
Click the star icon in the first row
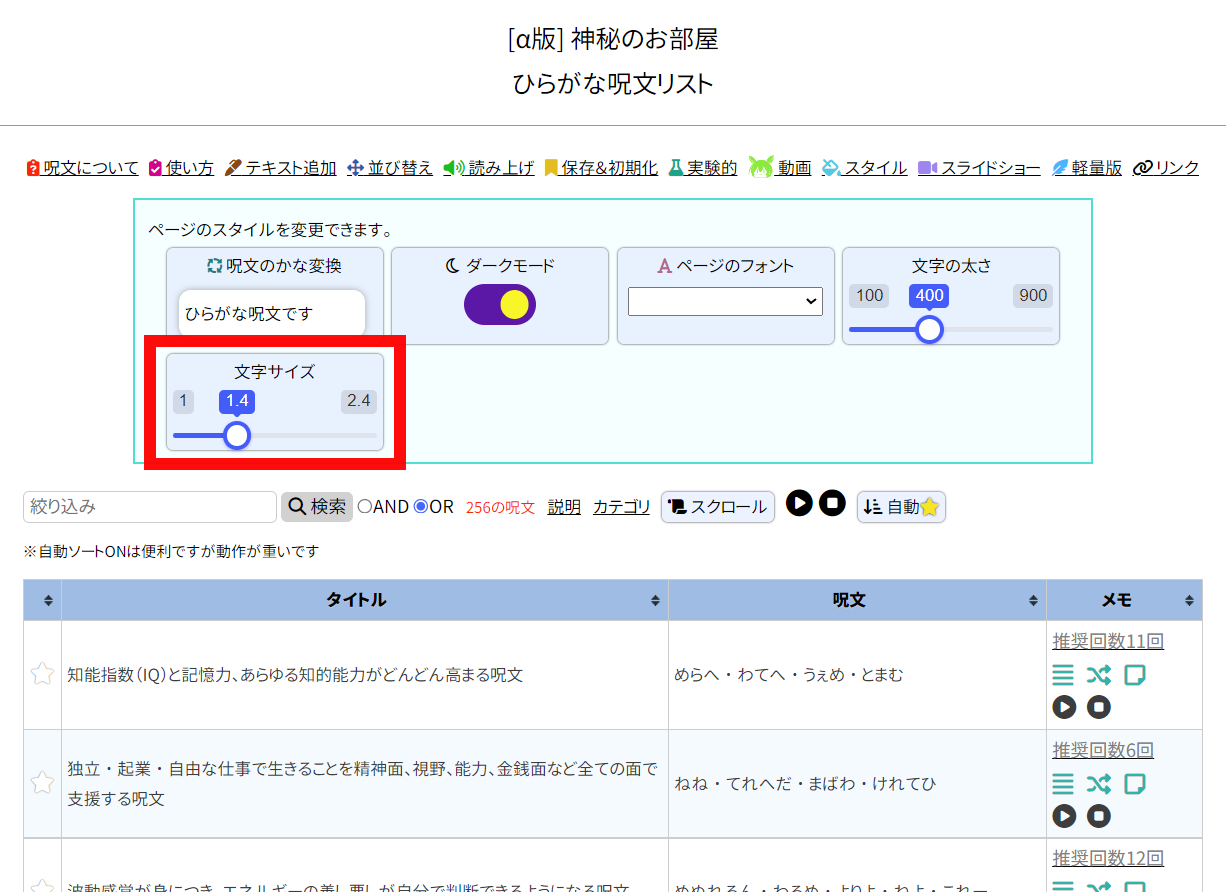tap(42, 674)
